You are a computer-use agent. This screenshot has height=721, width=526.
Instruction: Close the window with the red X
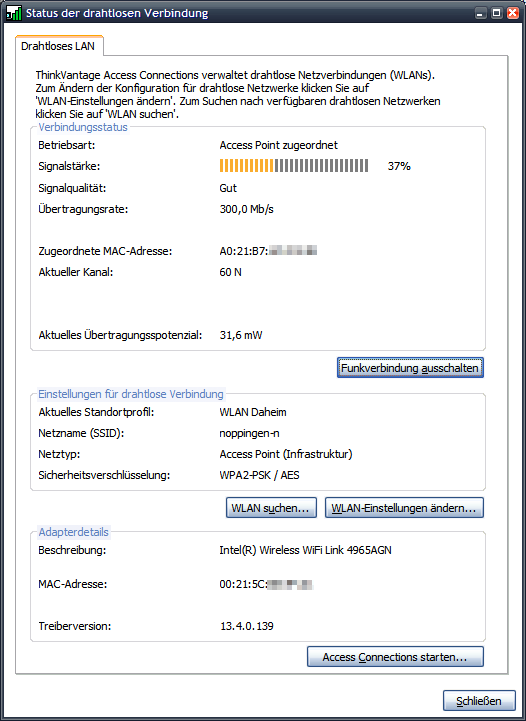click(513, 13)
